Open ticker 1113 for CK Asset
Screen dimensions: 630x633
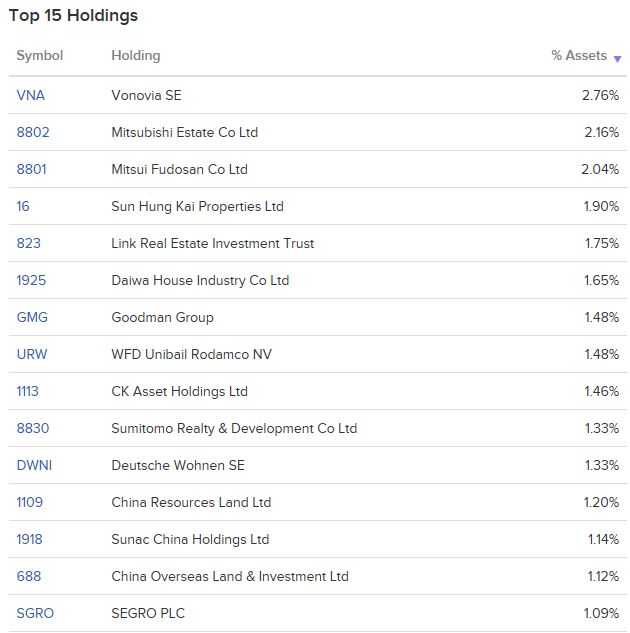tap(27, 391)
